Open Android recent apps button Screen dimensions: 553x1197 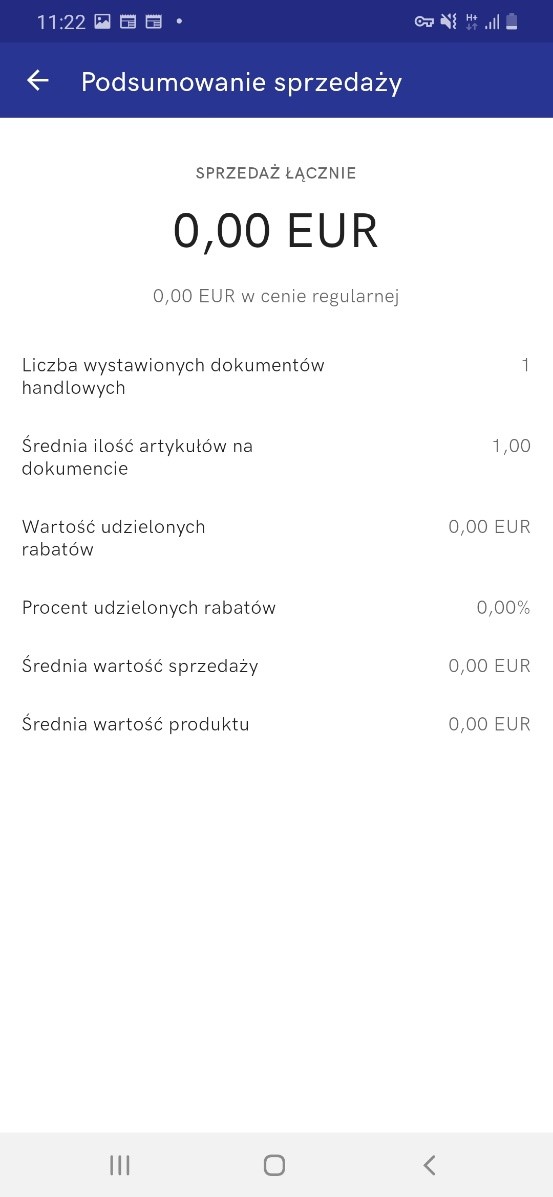coord(120,1165)
